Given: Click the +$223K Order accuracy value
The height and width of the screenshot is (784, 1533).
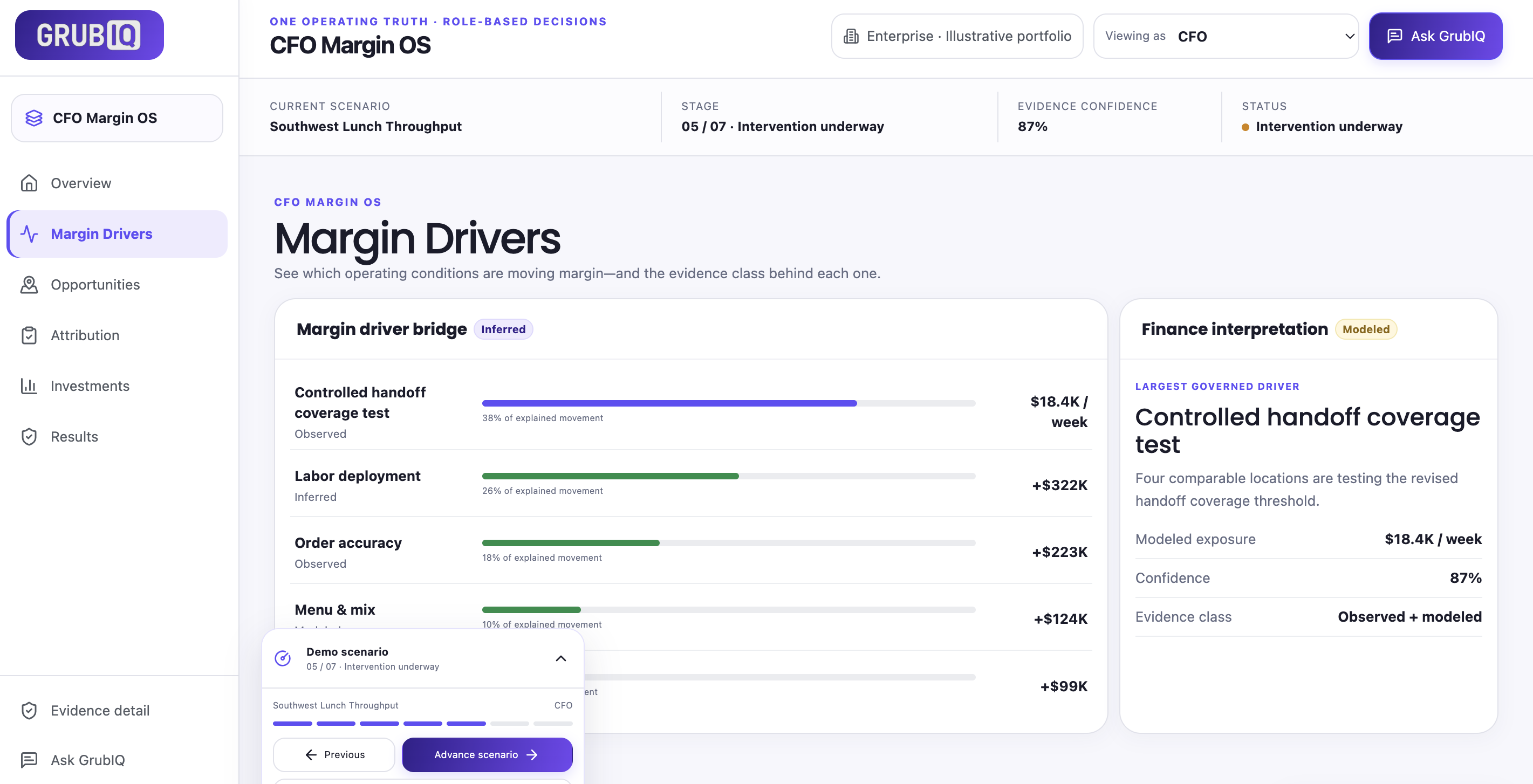Looking at the screenshot, I should pos(1059,552).
